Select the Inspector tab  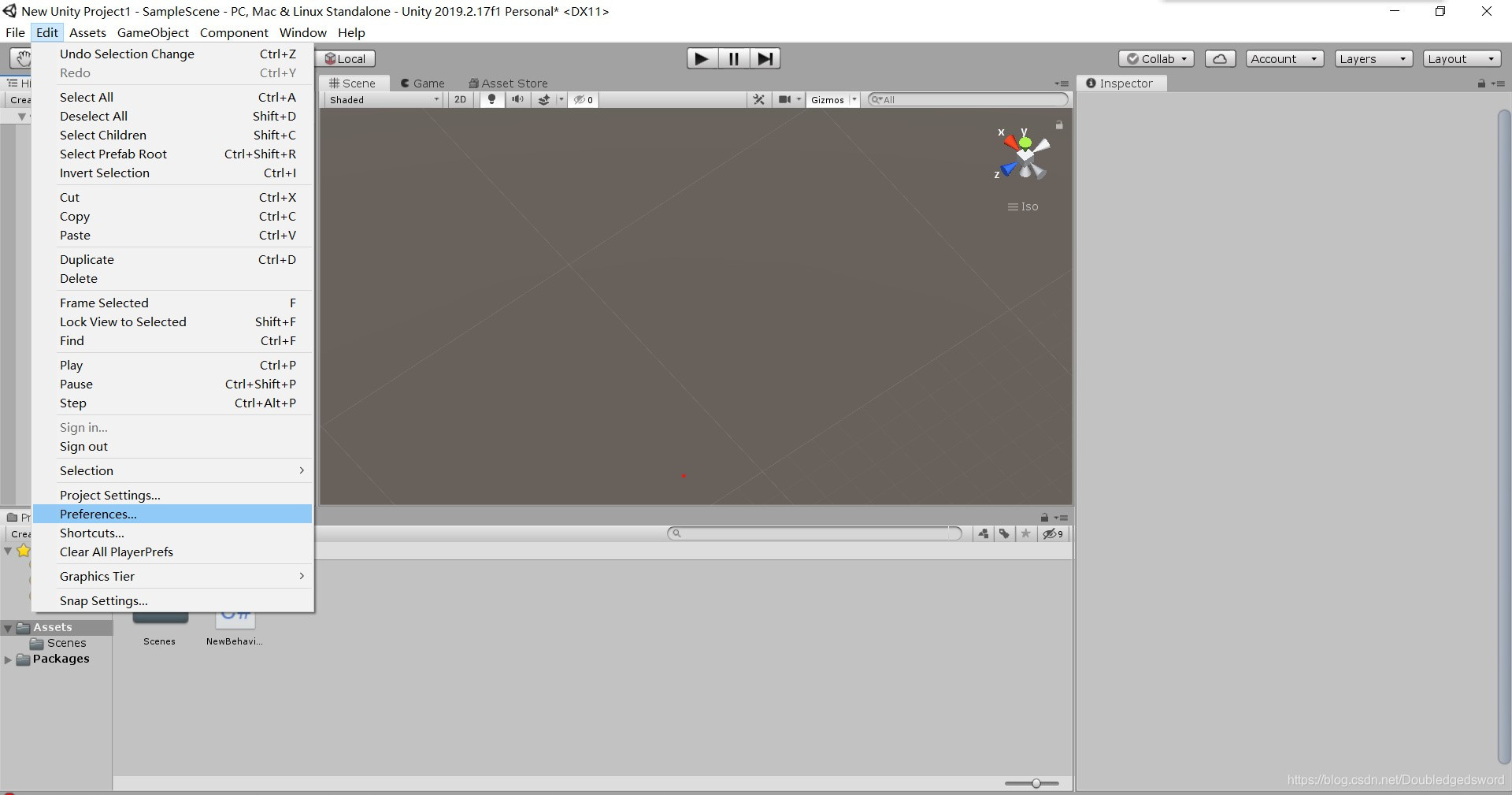1120,83
